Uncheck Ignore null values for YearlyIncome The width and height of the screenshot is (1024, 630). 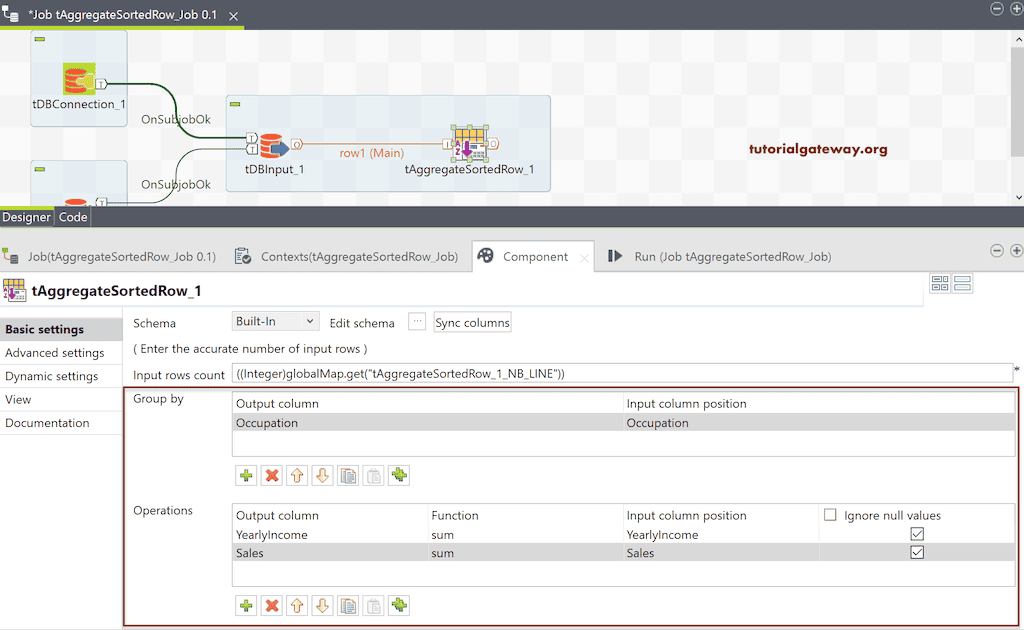917,534
